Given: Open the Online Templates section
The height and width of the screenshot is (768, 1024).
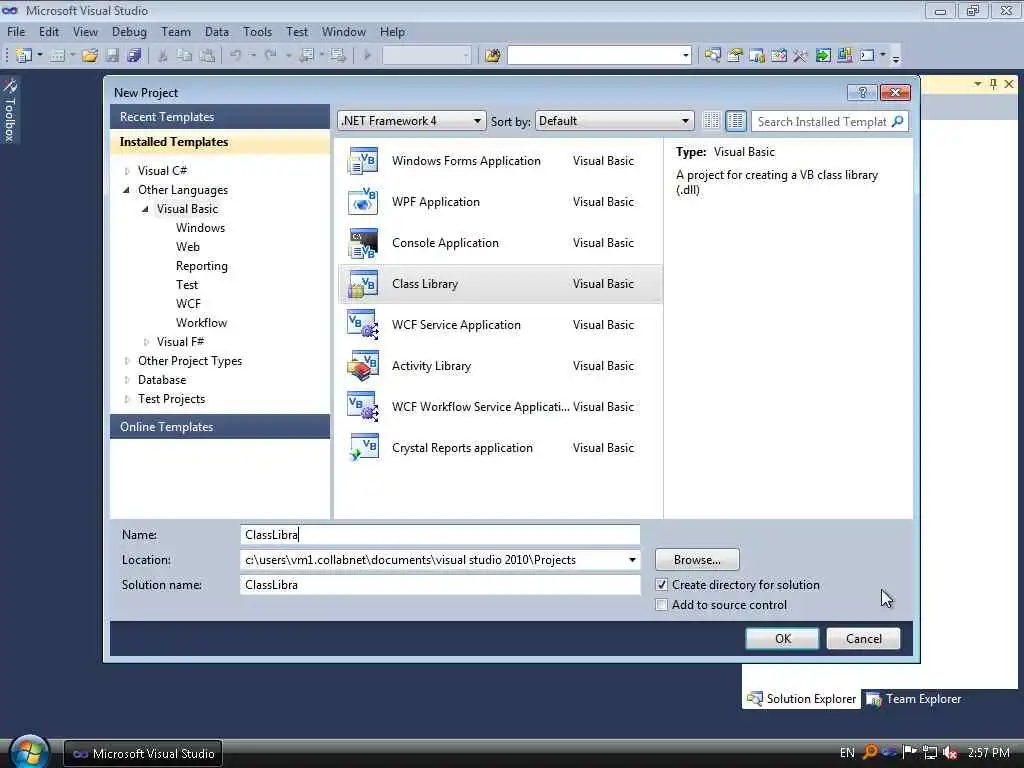Looking at the screenshot, I should [x=220, y=426].
